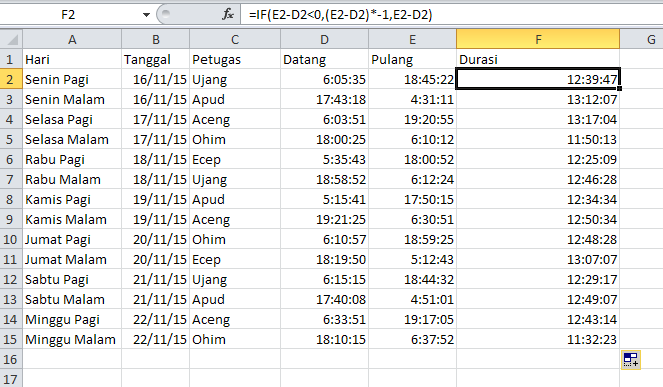
Task: Click cell with time 17:43:18
Action: coord(324,99)
